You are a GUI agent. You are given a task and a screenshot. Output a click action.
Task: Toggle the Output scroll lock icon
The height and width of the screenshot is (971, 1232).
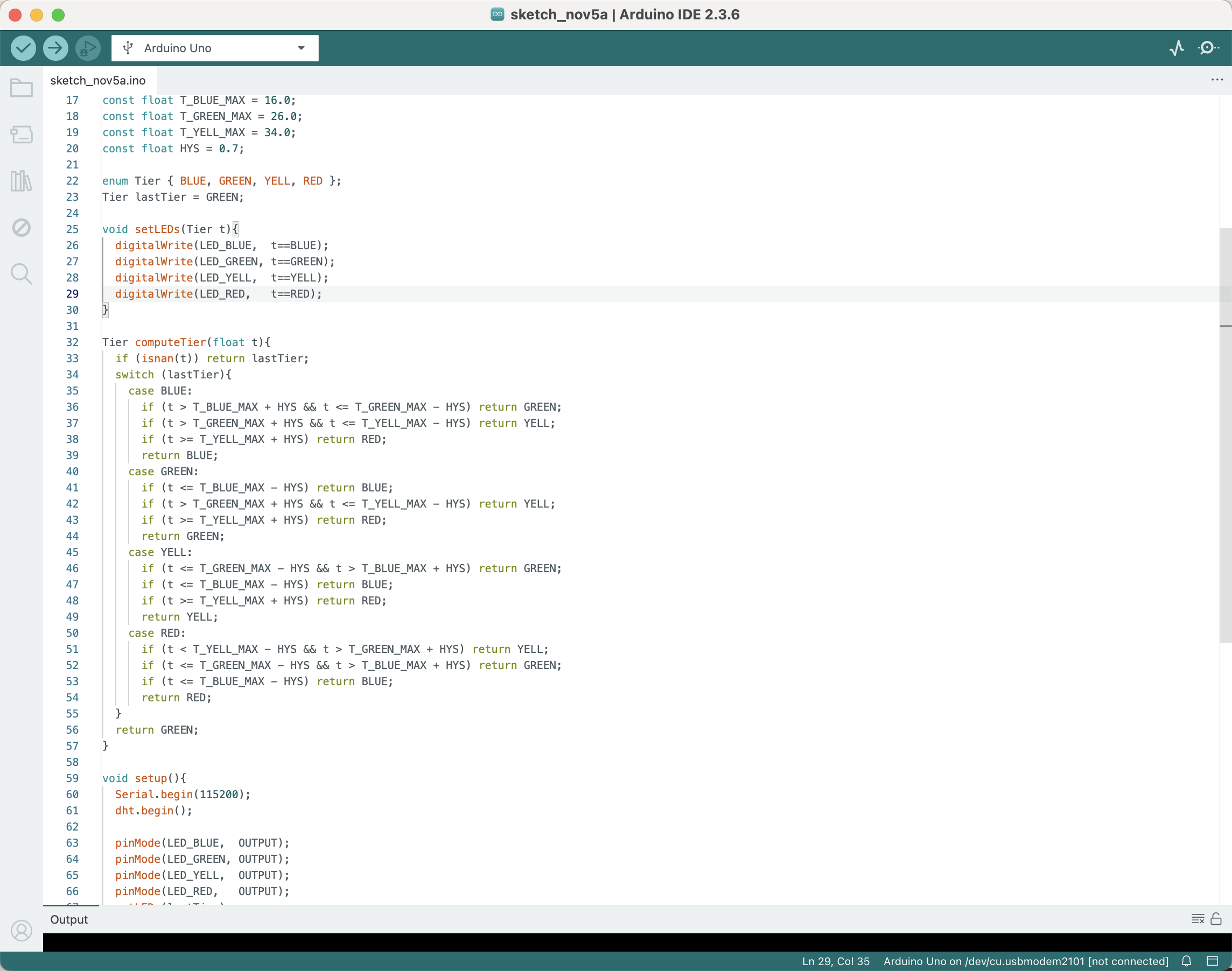(1216, 919)
